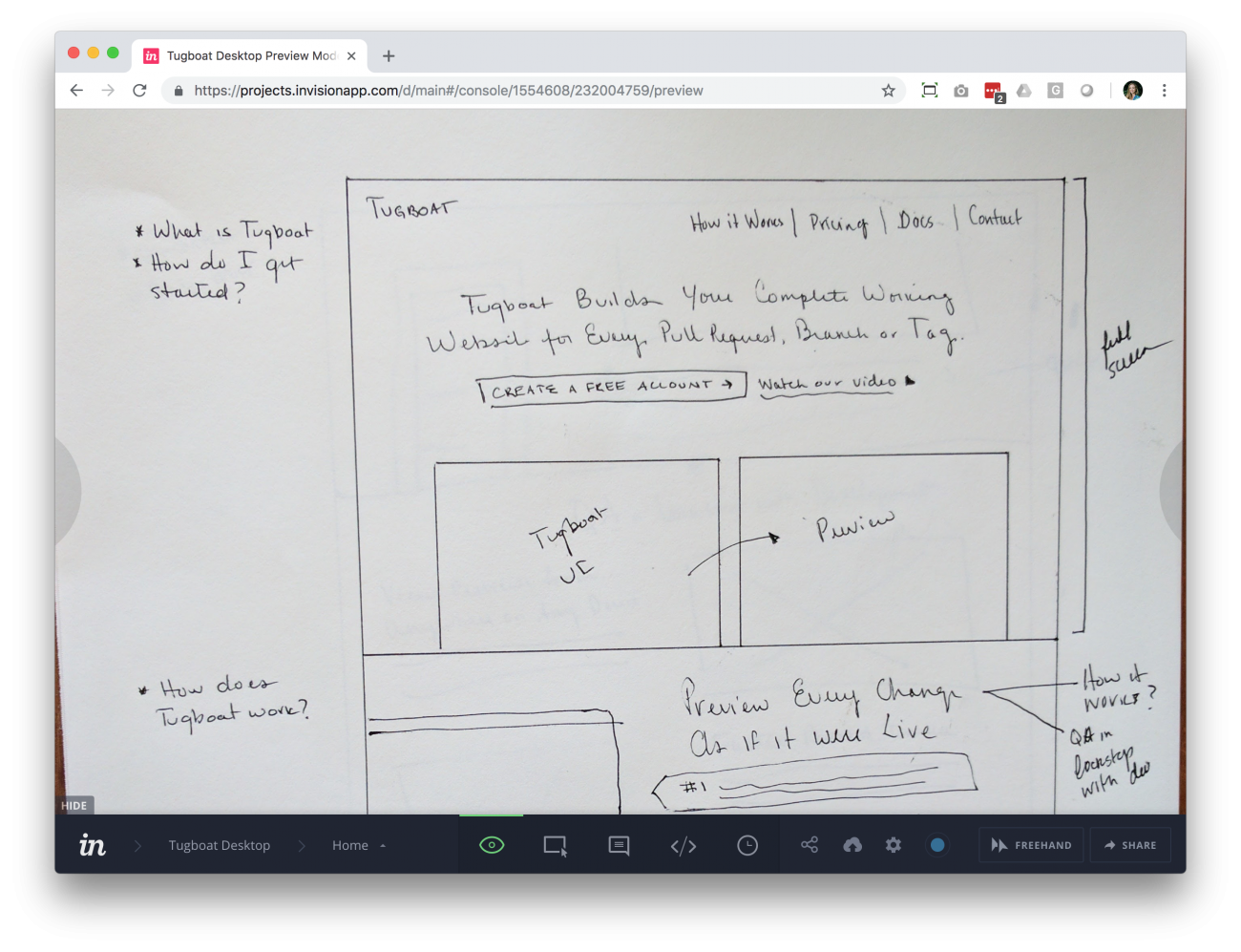Open Chrome three-dot menu

1164,91
